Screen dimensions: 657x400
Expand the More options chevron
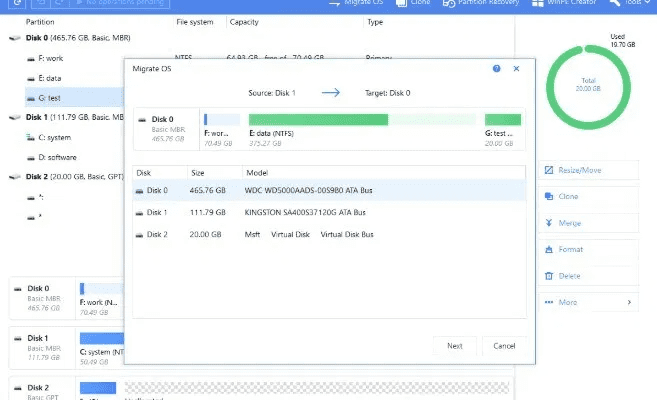[x=628, y=301]
